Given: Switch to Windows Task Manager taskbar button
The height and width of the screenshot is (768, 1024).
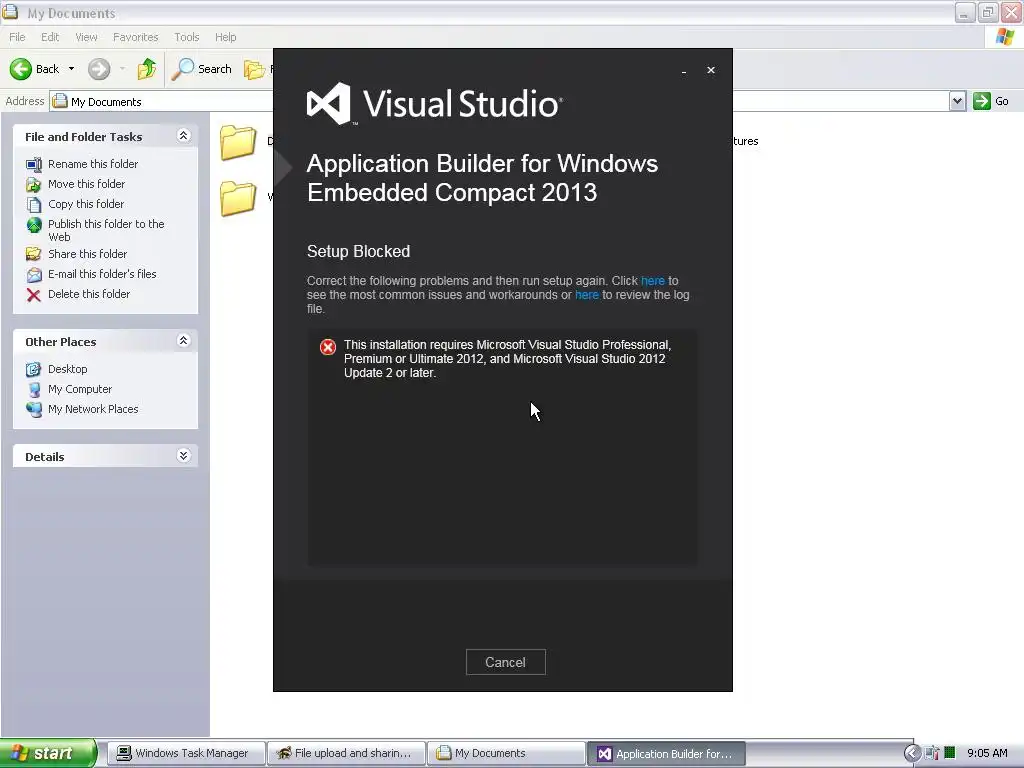Looking at the screenshot, I should coord(186,754).
